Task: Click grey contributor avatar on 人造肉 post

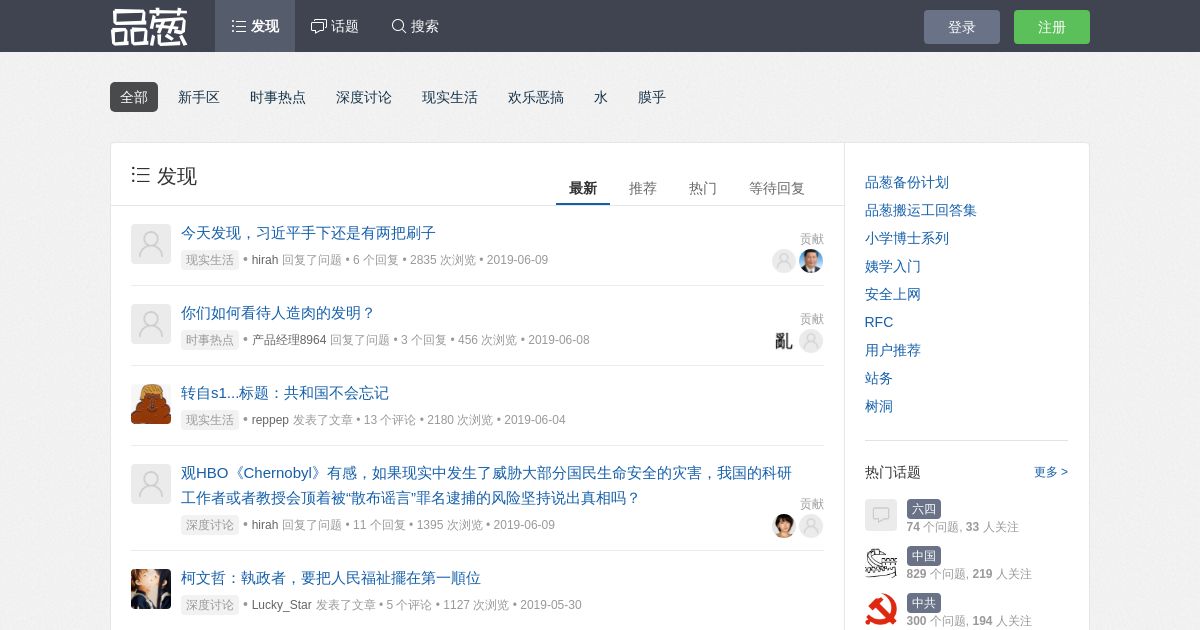Action: pyautogui.click(x=811, y=341)
